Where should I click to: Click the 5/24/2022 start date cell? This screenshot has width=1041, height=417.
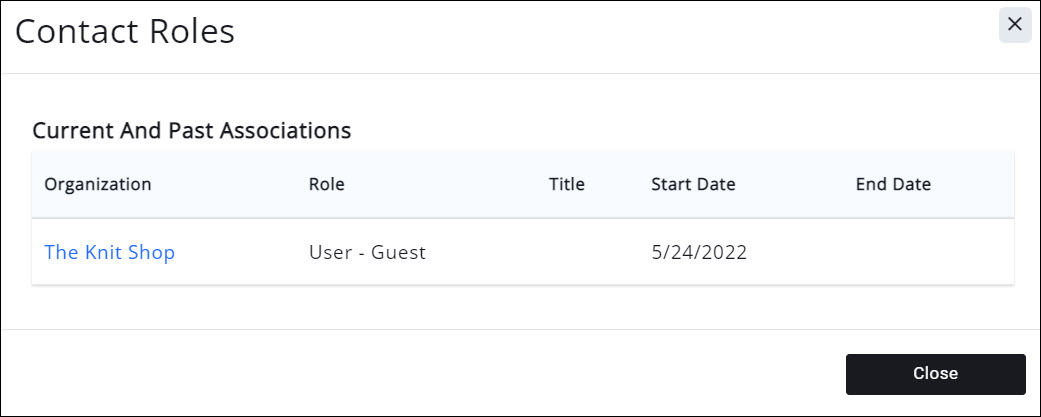(699, 253)
